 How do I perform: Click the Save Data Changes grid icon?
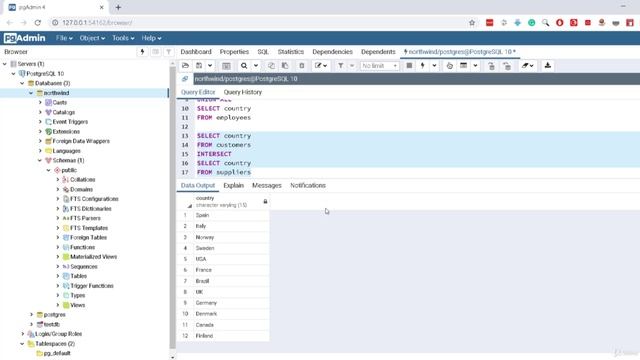coord(226,66)
